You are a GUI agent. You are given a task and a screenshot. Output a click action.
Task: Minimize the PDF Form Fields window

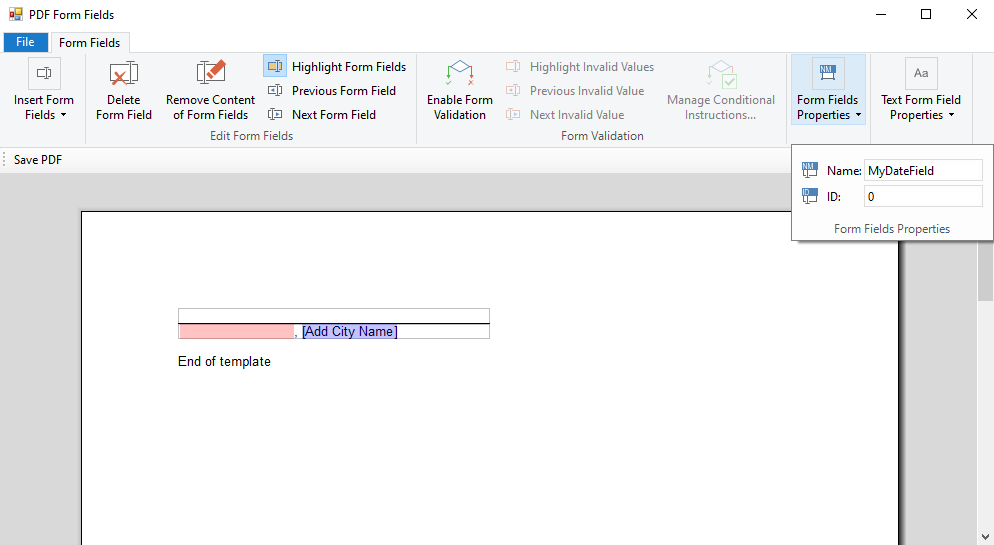tap(881, 14)
